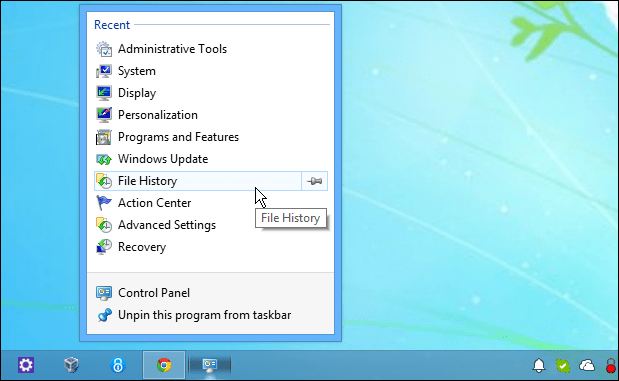Click the File History folder-clock icon
Viewport: 619px width, 381px height.
104,181
